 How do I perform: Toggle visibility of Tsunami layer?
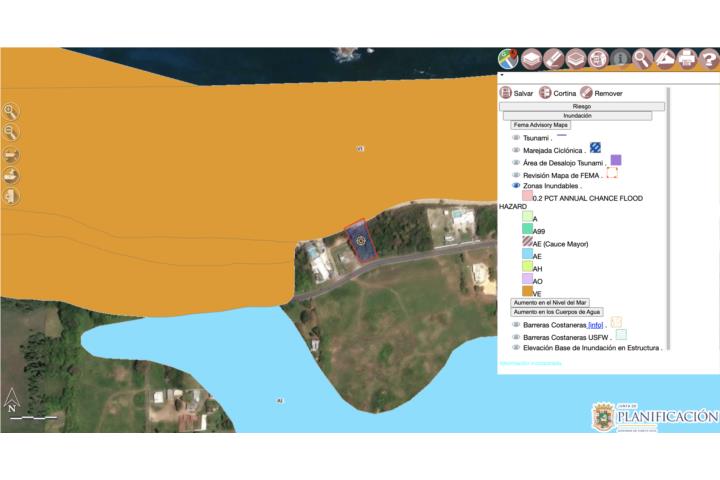point(516,138)
